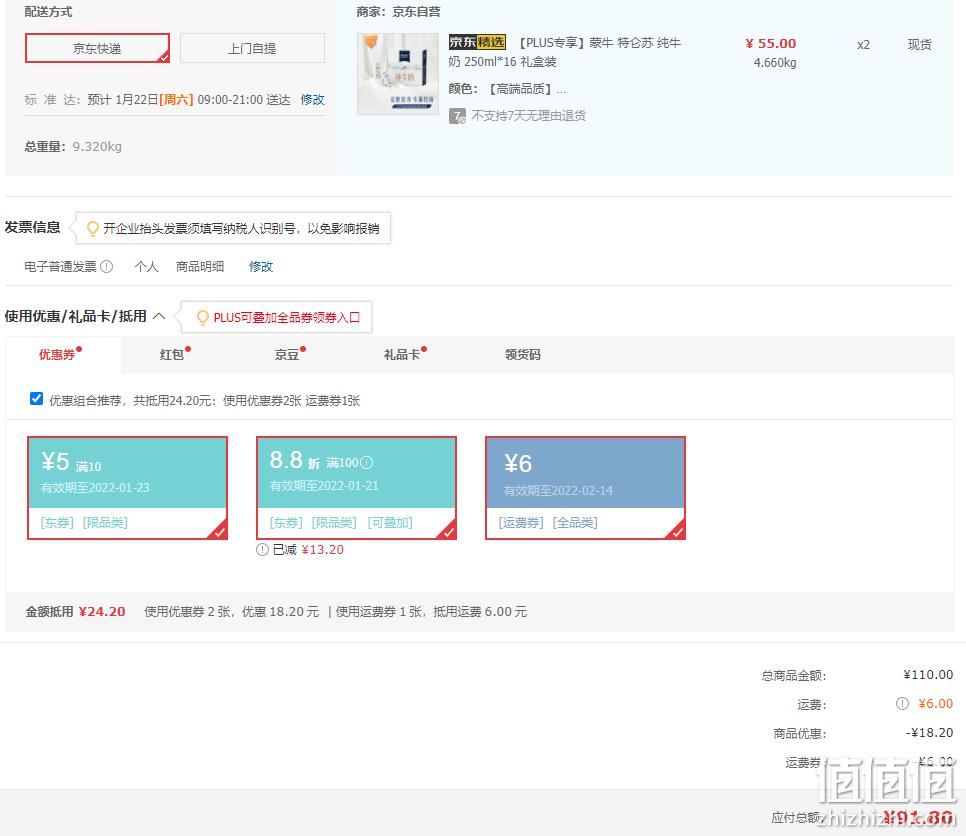
Task: Click the PLUS coupon tip bulb icon
Action: click(202, 317)
